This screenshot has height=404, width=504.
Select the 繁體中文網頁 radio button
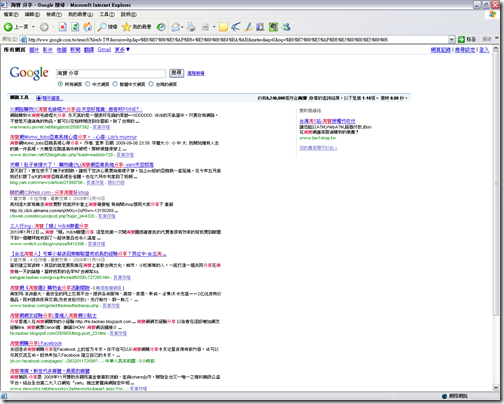coord(115,84)
